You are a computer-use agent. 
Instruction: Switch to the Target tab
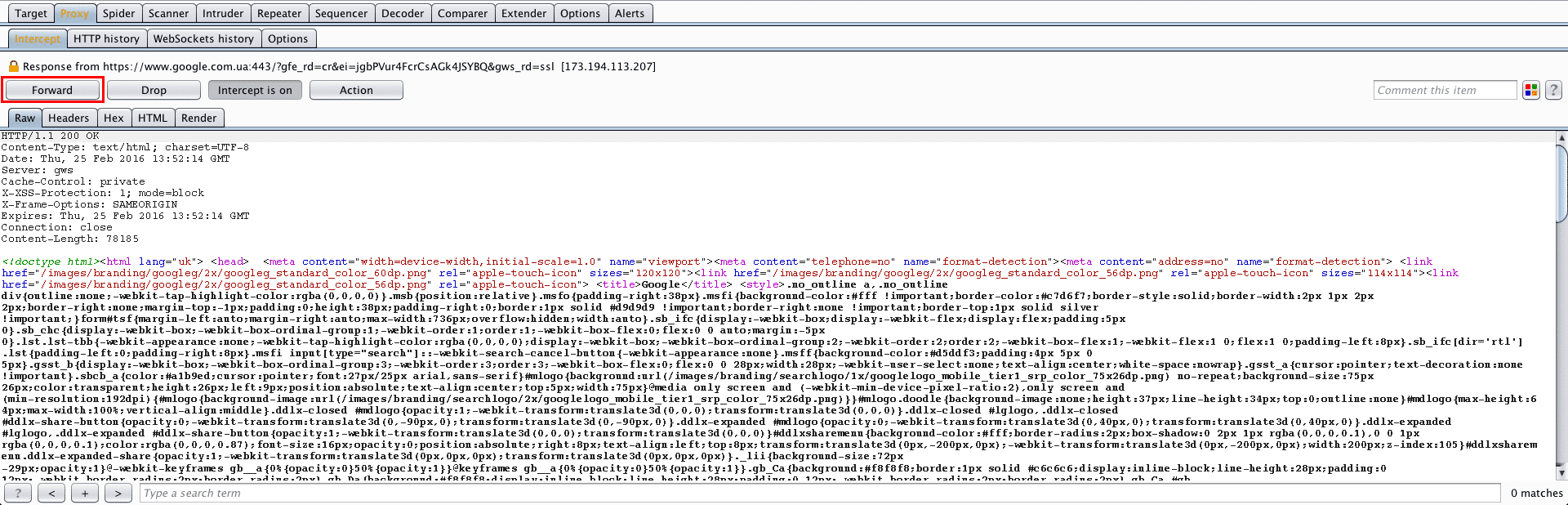pyautogui.click(x=31, y=13)
